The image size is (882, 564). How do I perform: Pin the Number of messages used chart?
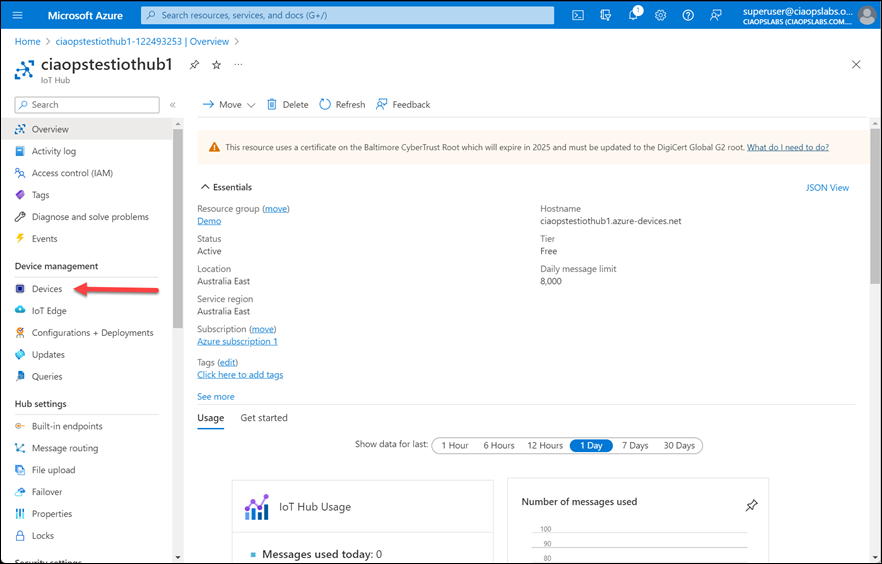[x=752, y=506]
